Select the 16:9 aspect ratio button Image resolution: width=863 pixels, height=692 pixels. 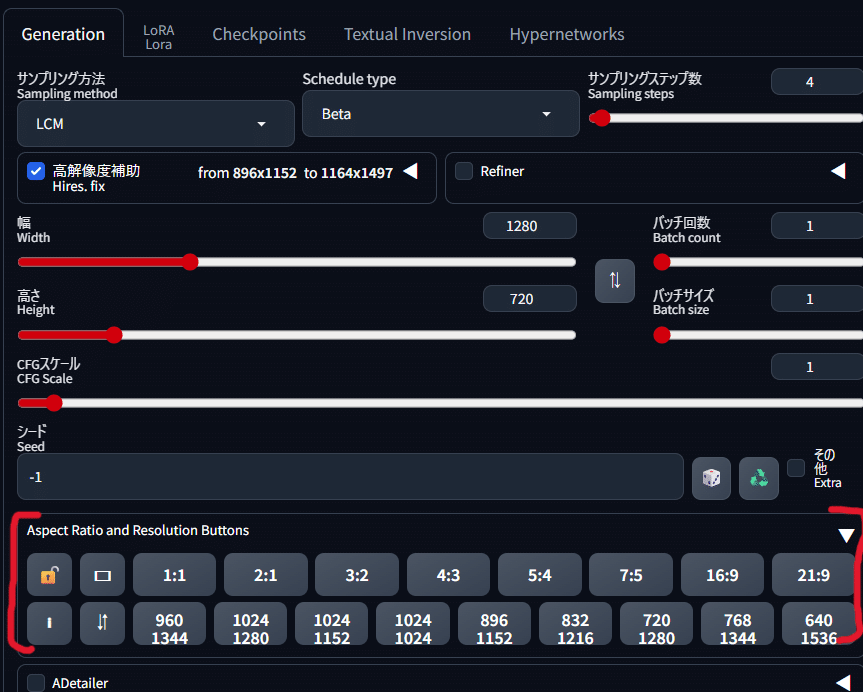pyautogui.click(x=722, y=575)
